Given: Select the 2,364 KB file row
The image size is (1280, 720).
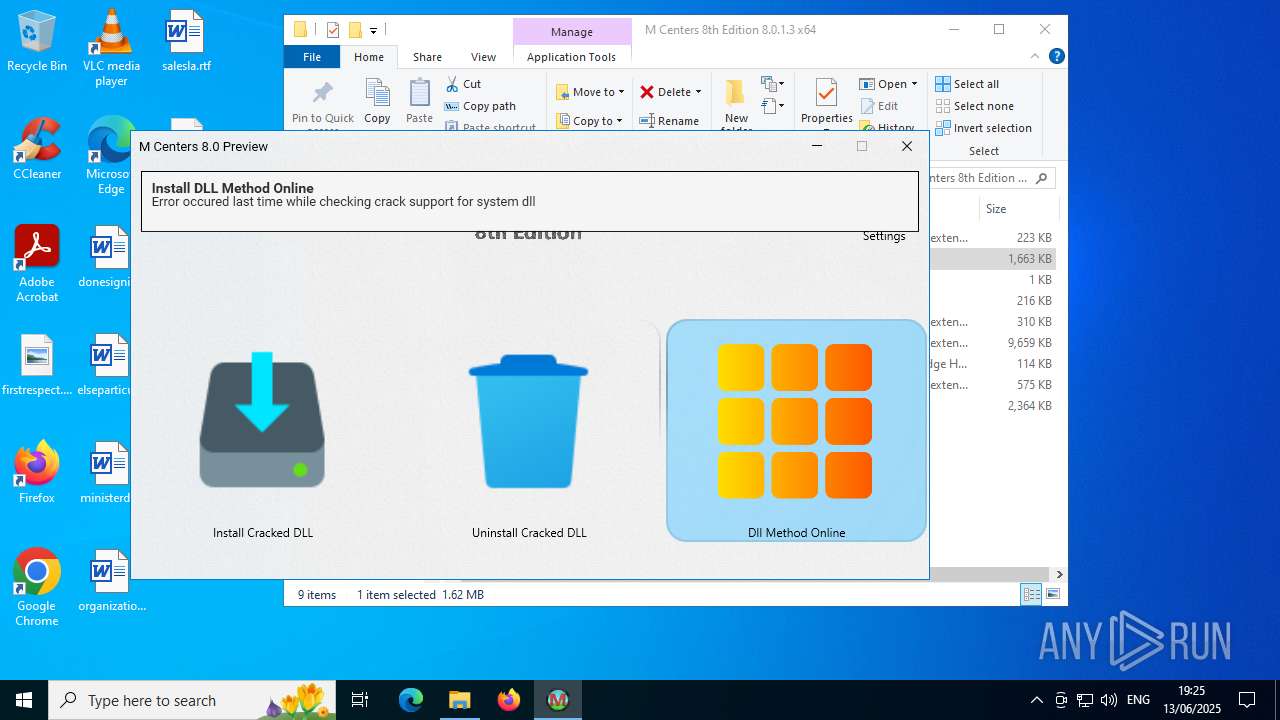Looking at the screenshot, I should 993,406.
